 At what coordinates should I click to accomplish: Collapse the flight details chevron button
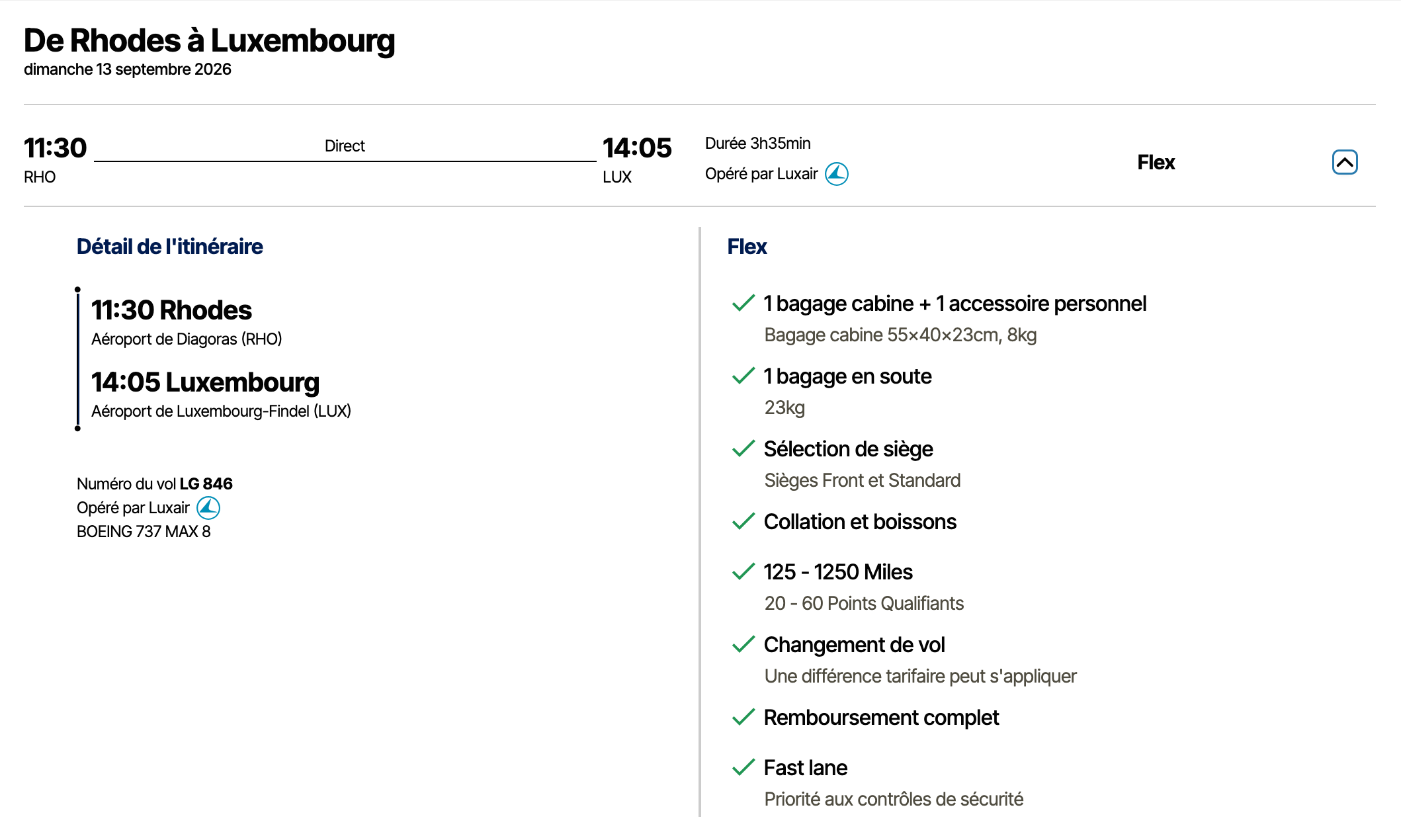[1344, 162]
